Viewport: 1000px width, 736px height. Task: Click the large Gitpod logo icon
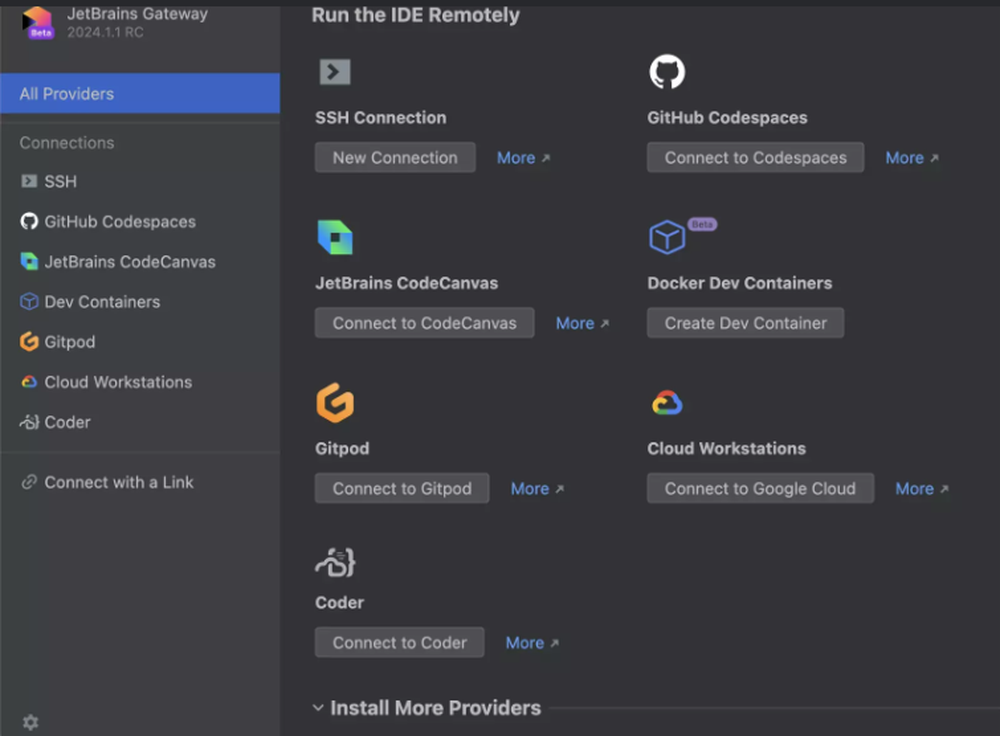335,402
